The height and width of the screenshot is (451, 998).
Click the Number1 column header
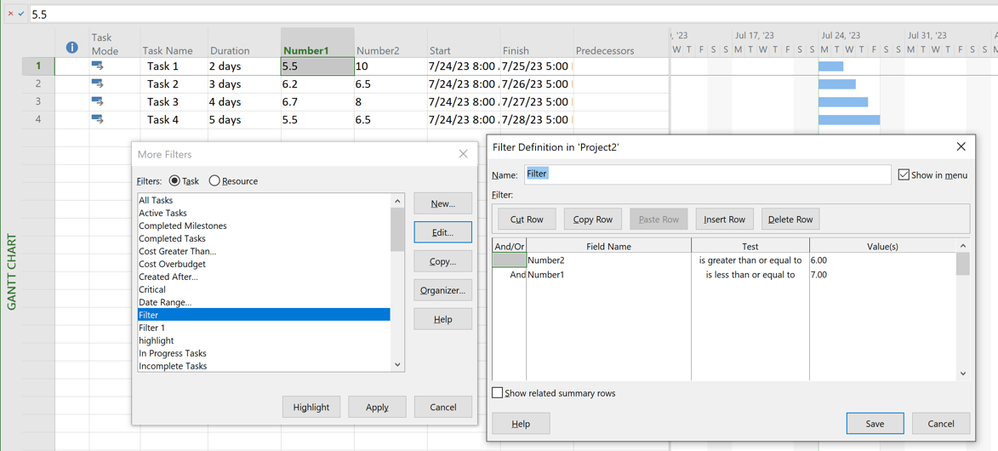(318, 43)
